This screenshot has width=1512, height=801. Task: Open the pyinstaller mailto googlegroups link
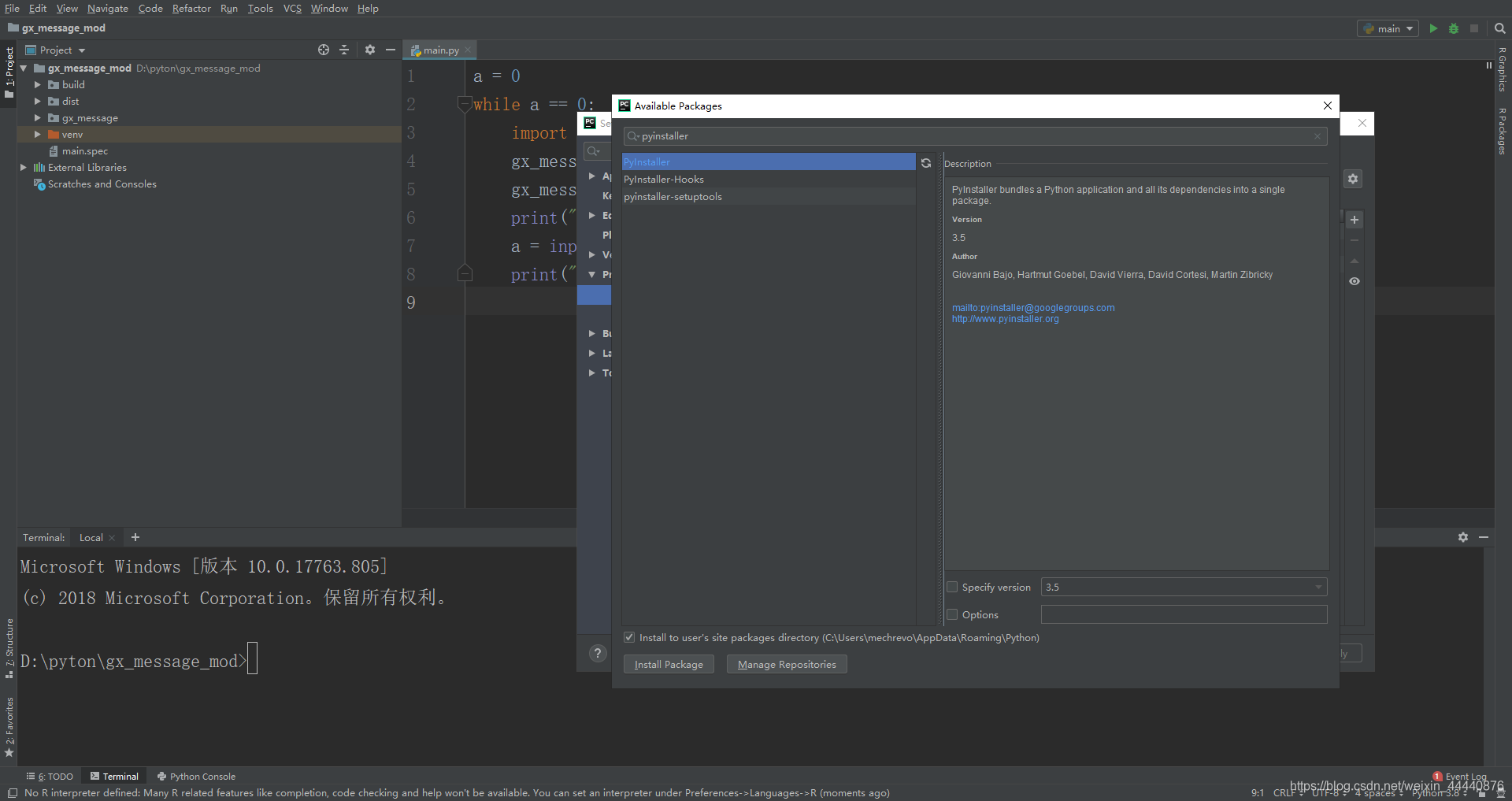click(1033, 308)
